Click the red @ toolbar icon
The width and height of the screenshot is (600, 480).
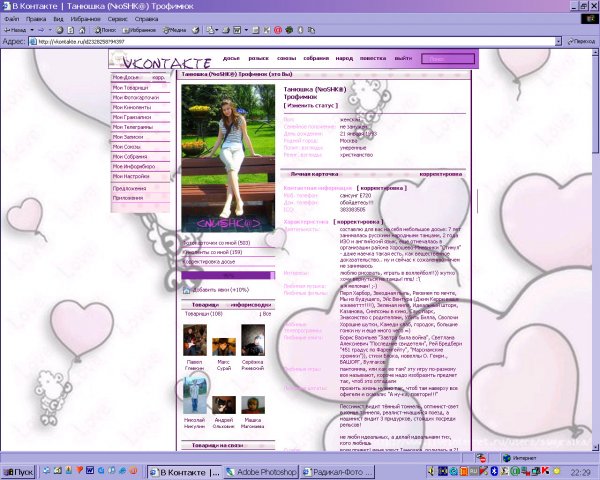278,30
